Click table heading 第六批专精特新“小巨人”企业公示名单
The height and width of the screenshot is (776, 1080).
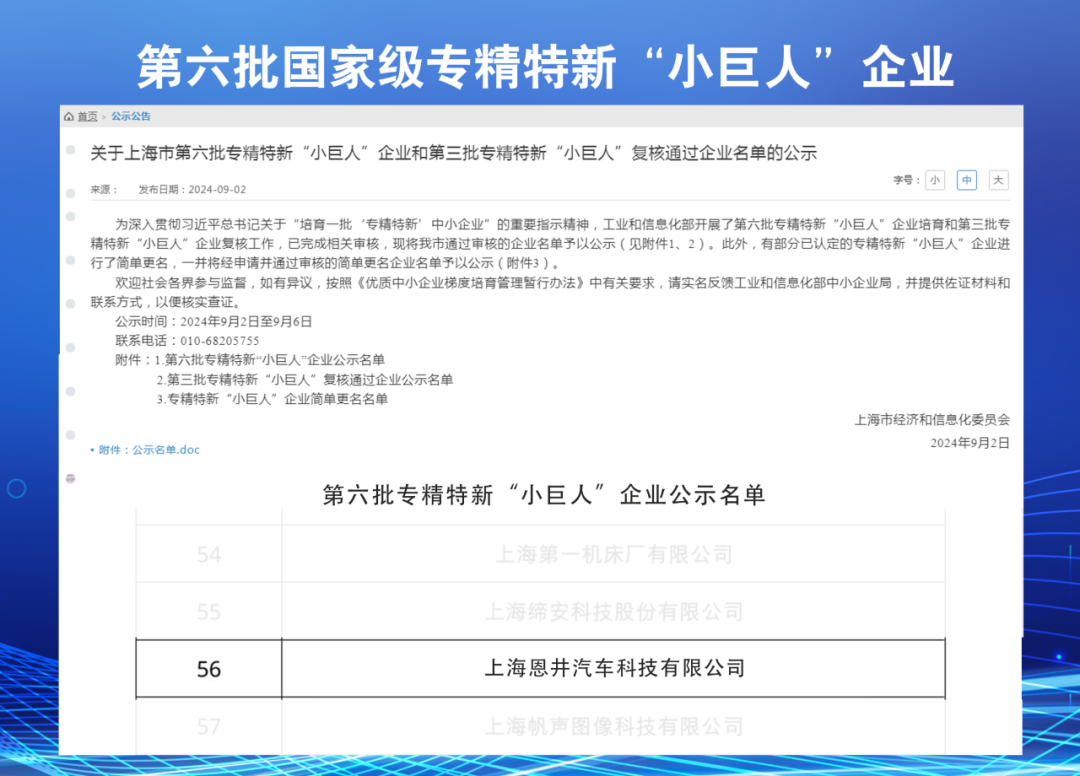click(x=544, y=494)
